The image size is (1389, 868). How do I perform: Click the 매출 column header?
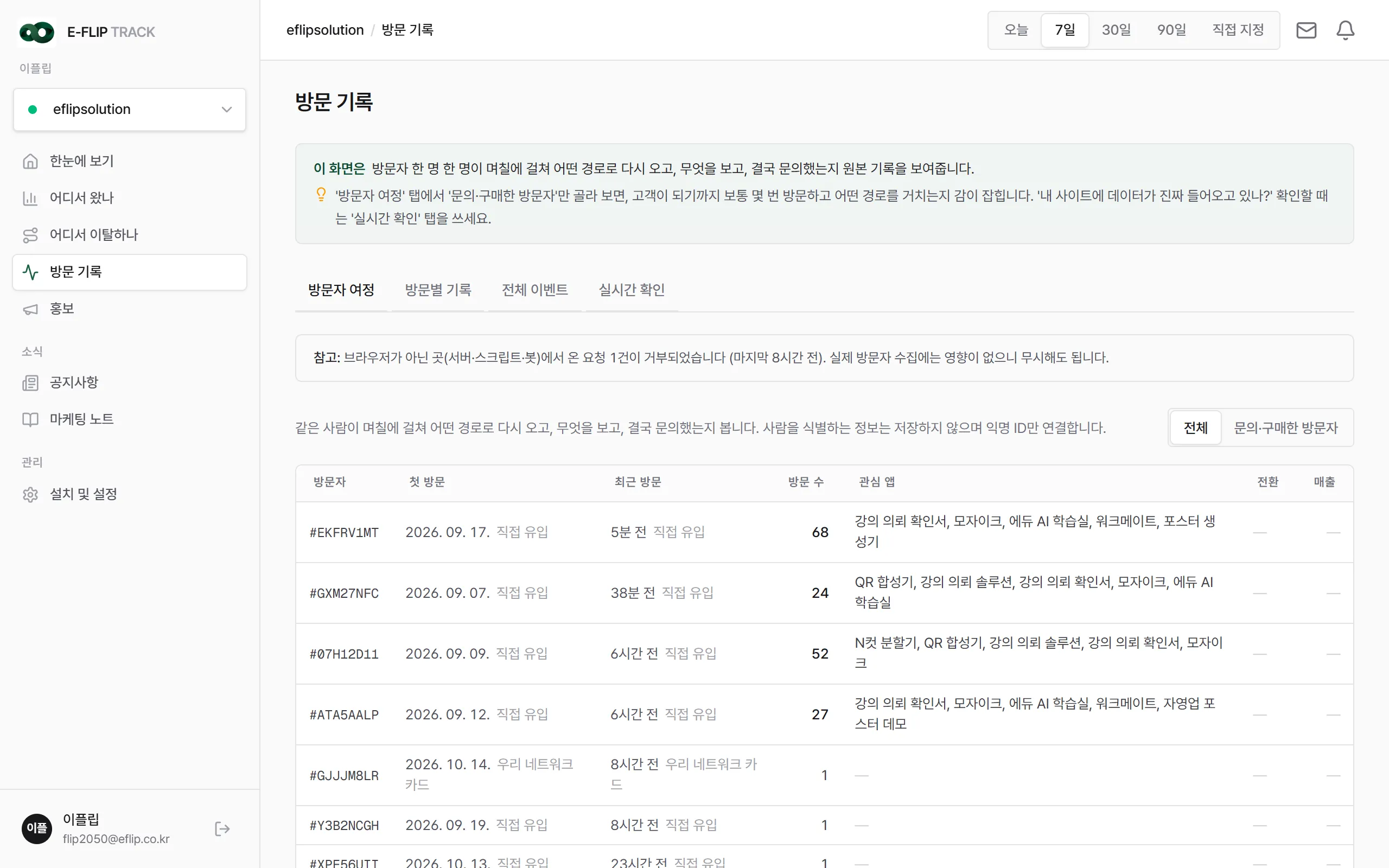click(1325, 482)
